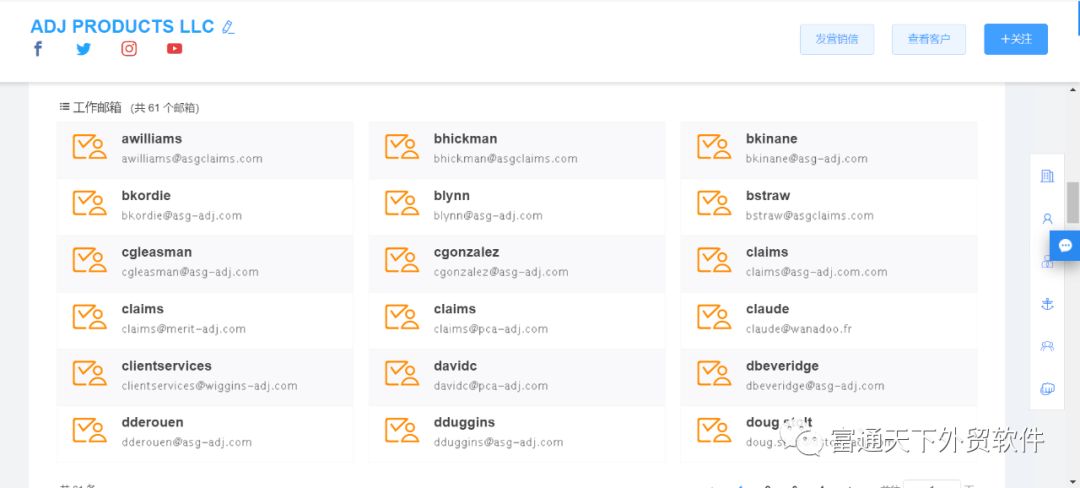Click the 查看客户 button
Screen dimensions: 1080x488
coord(928,39)
